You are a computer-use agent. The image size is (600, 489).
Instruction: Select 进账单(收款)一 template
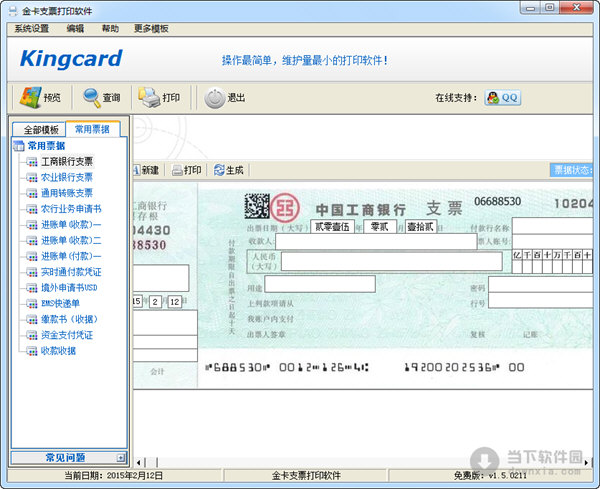[x=71, y=225]
